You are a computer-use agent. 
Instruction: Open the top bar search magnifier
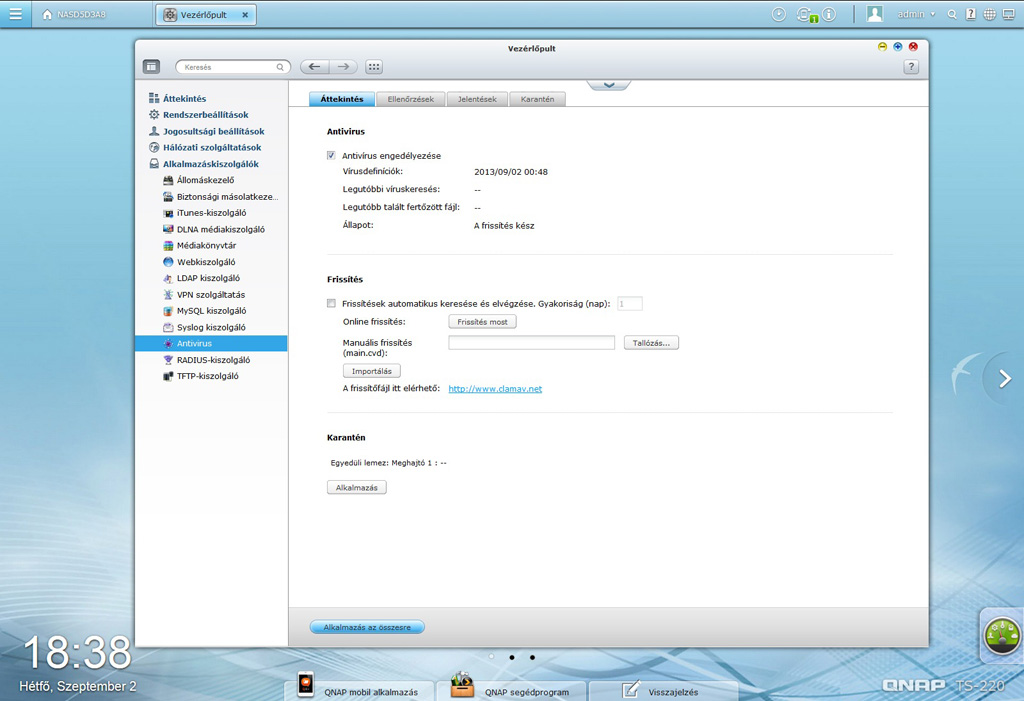[952, 14]
